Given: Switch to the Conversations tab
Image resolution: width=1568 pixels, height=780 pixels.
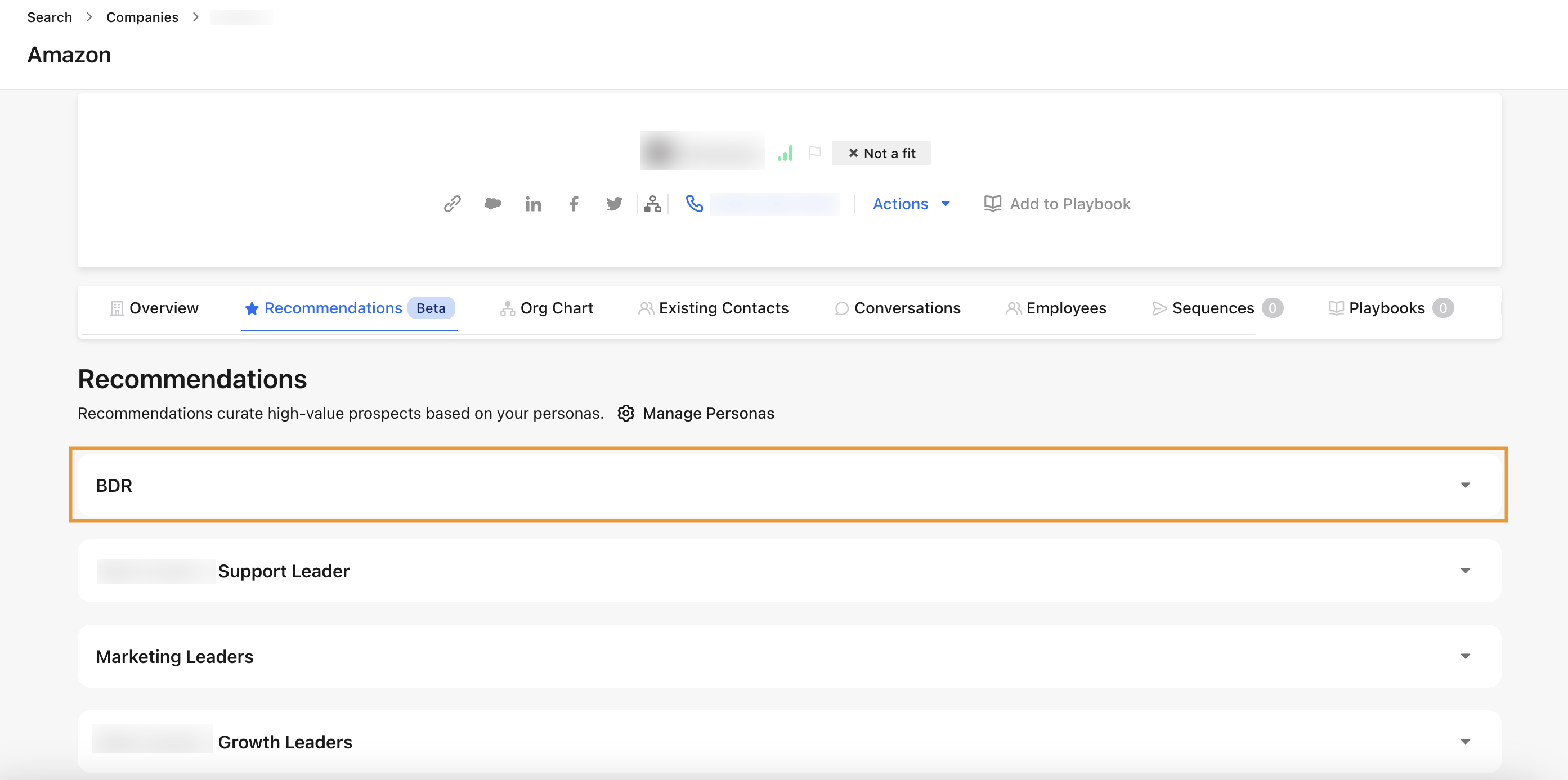Looking at the screenshot, I should [x=897, y=308].
